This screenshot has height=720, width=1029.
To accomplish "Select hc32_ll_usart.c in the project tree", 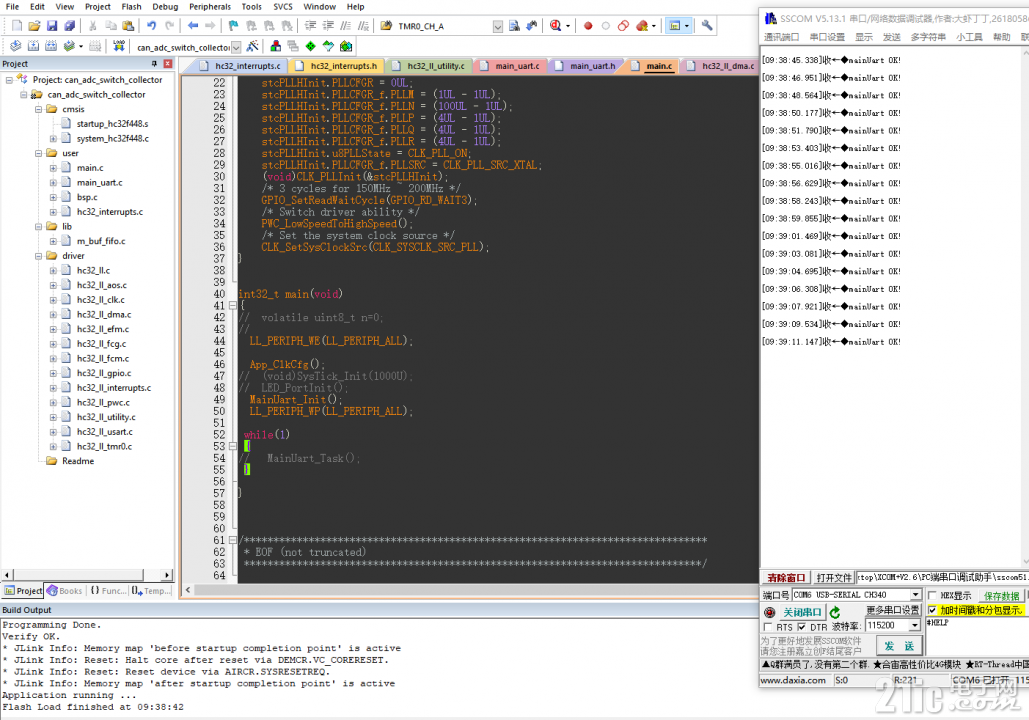I will click(104, 432).
